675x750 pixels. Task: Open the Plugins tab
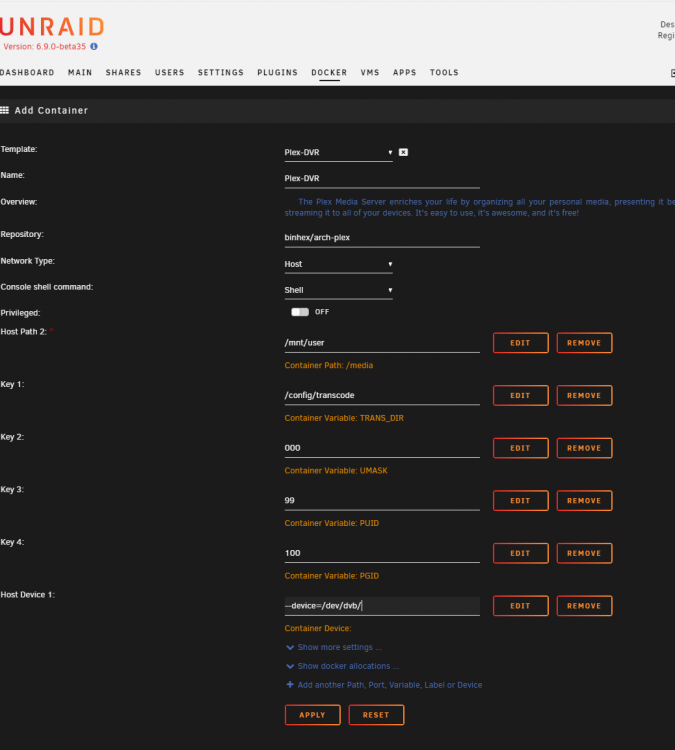[277, 73]
